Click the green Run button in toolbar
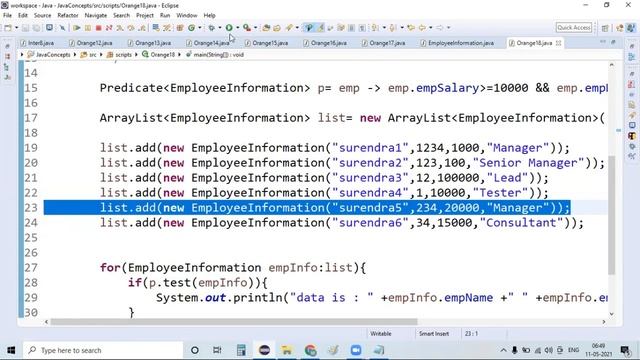Image resolution: width=640 pixels, height=360 pixels. 229,28
